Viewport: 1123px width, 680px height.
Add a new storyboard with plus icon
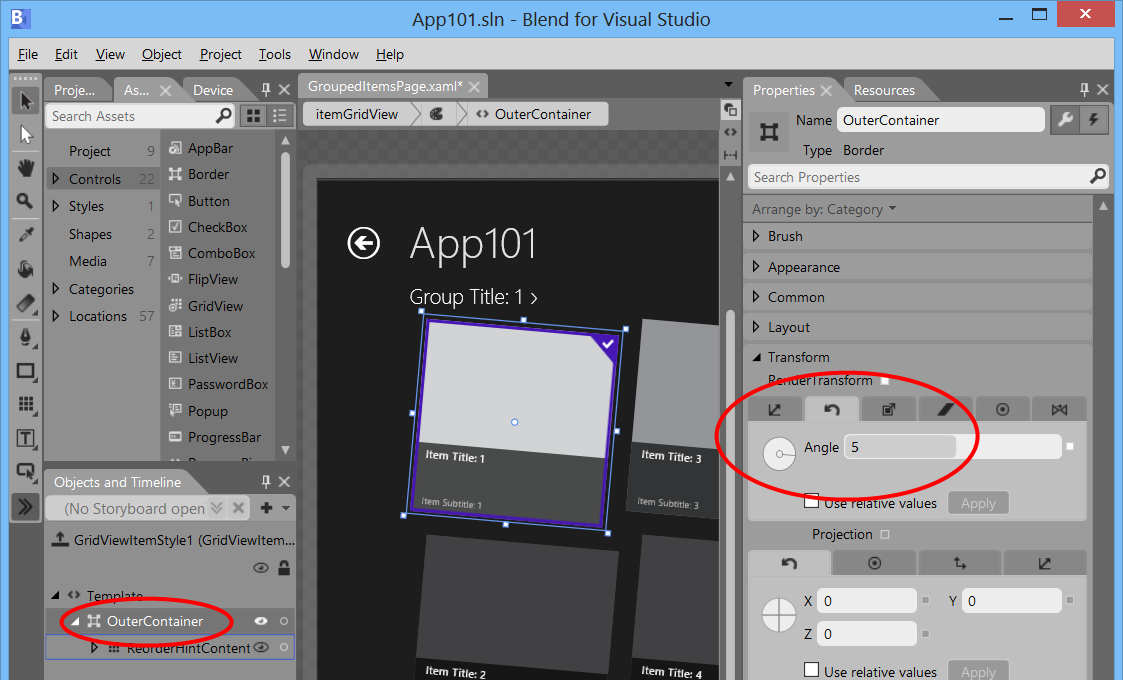(266, 507)
